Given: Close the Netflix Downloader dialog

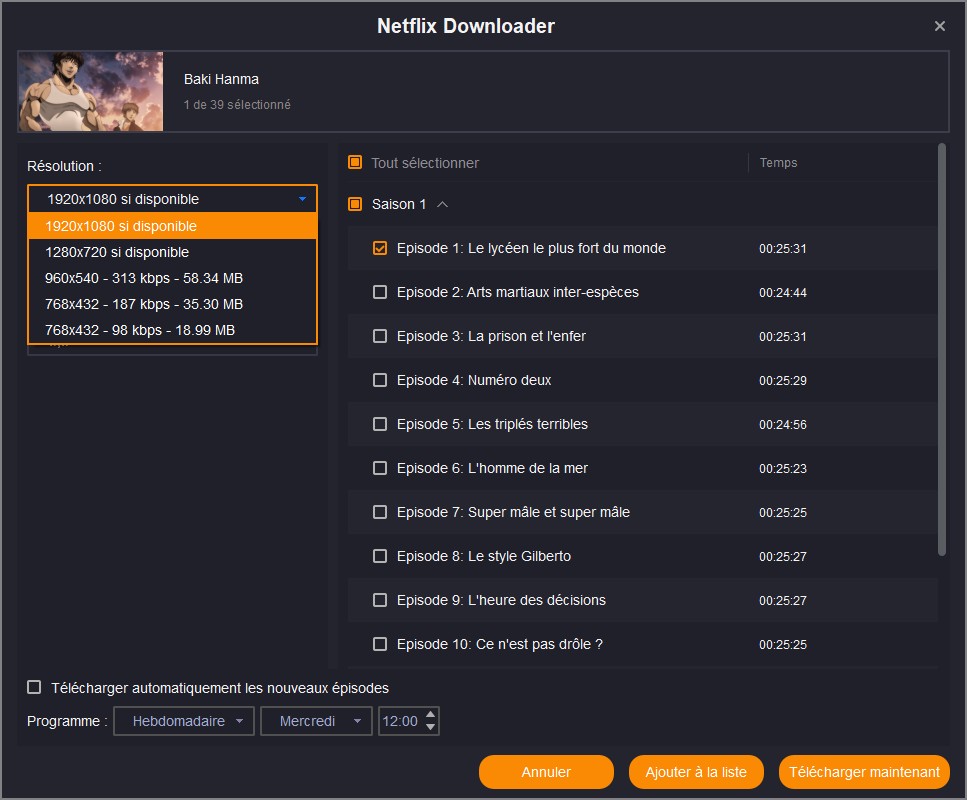Looking at the screenshot, I should [939, 26].
